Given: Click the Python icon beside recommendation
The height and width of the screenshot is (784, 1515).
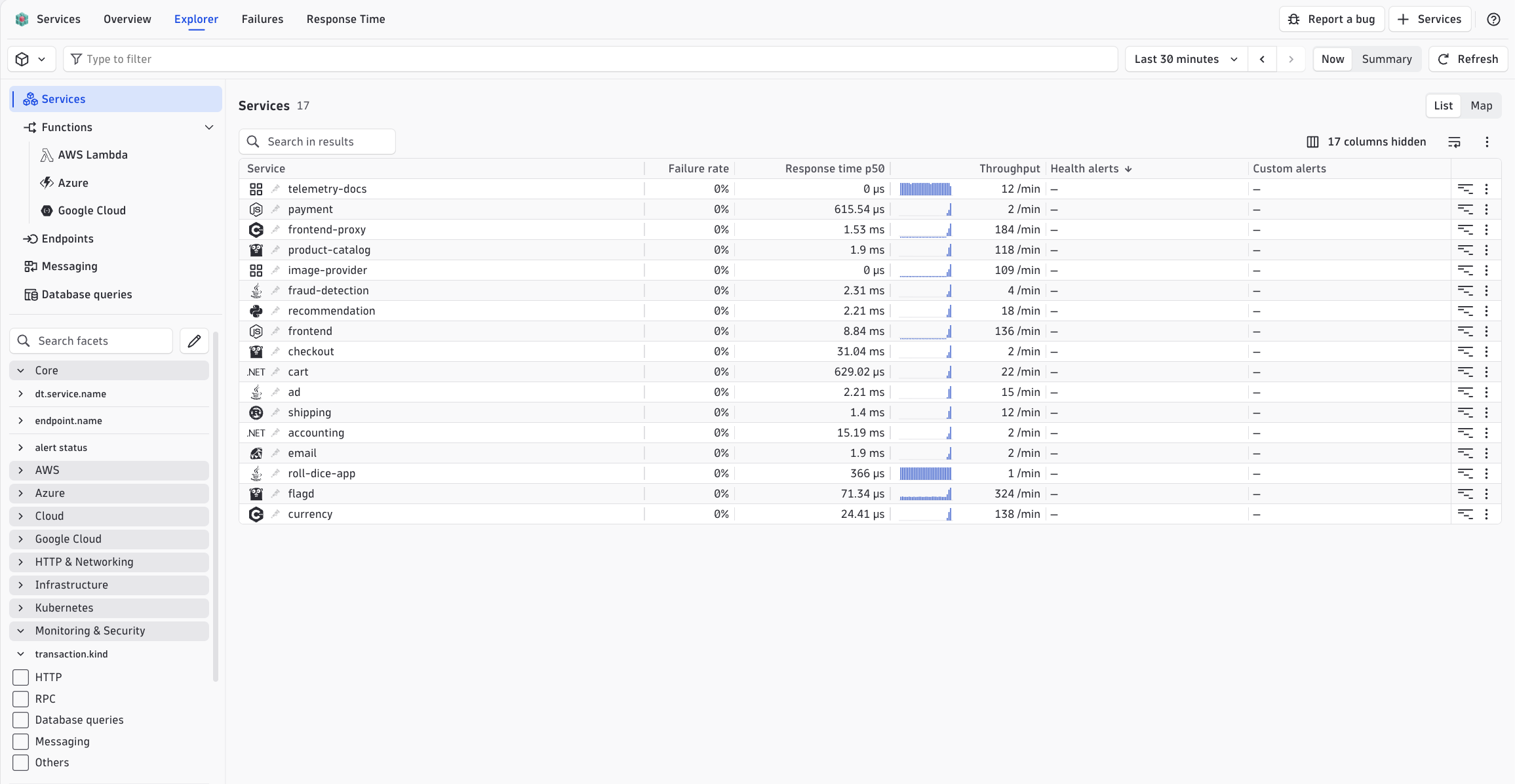Looking at the screenshot, I should click(256, 311).
